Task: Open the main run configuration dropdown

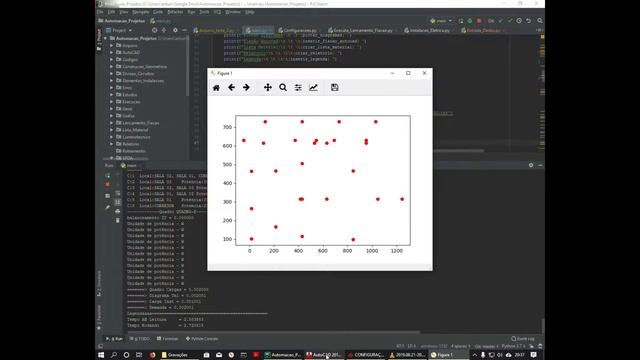Action: point(441,20)
